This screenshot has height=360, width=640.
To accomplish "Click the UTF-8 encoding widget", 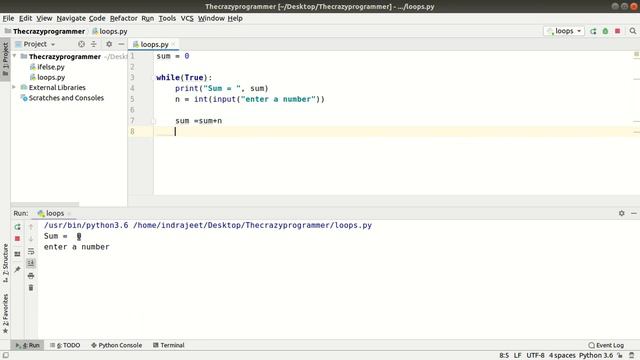I will point(535,356).
